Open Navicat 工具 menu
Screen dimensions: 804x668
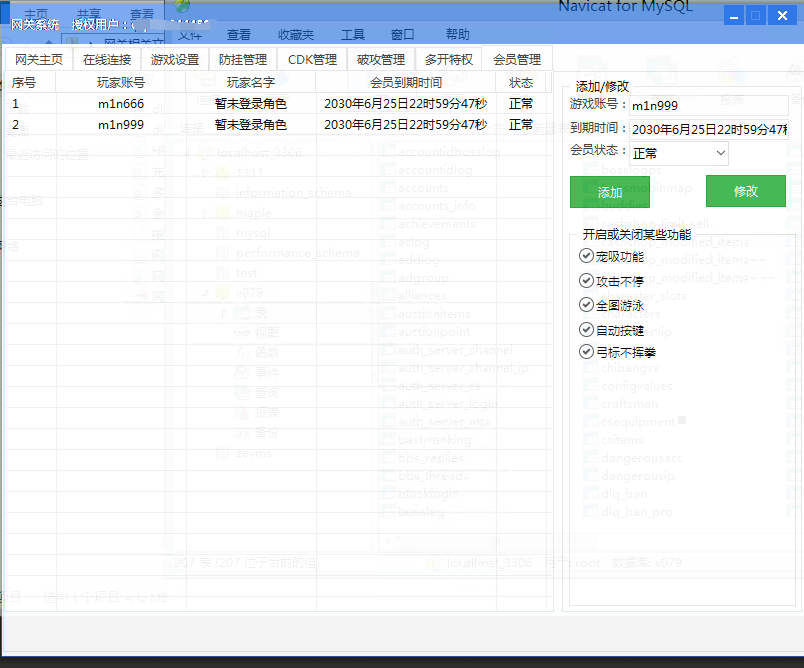(353, 34)
